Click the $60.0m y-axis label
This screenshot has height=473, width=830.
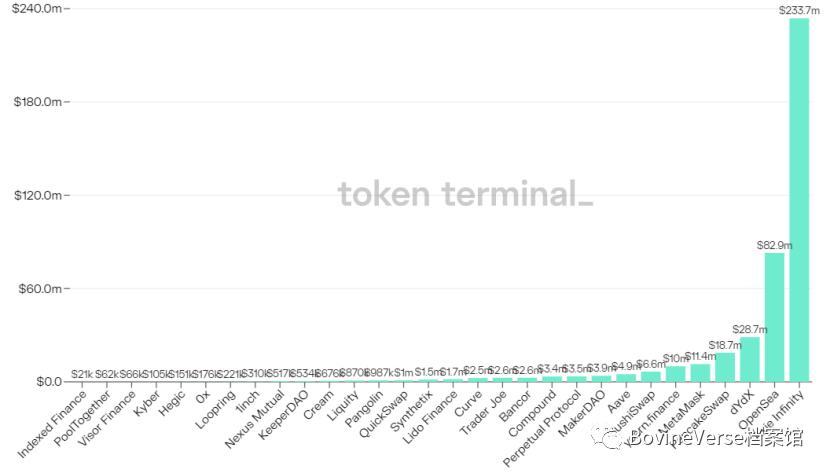[x=36, y=289]
